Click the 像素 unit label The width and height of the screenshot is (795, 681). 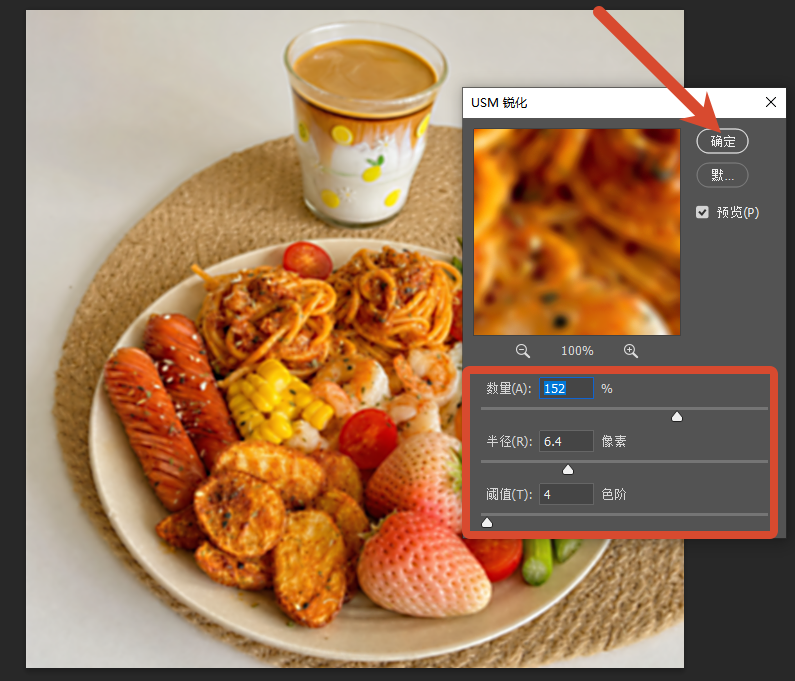[x=614, y=441]
